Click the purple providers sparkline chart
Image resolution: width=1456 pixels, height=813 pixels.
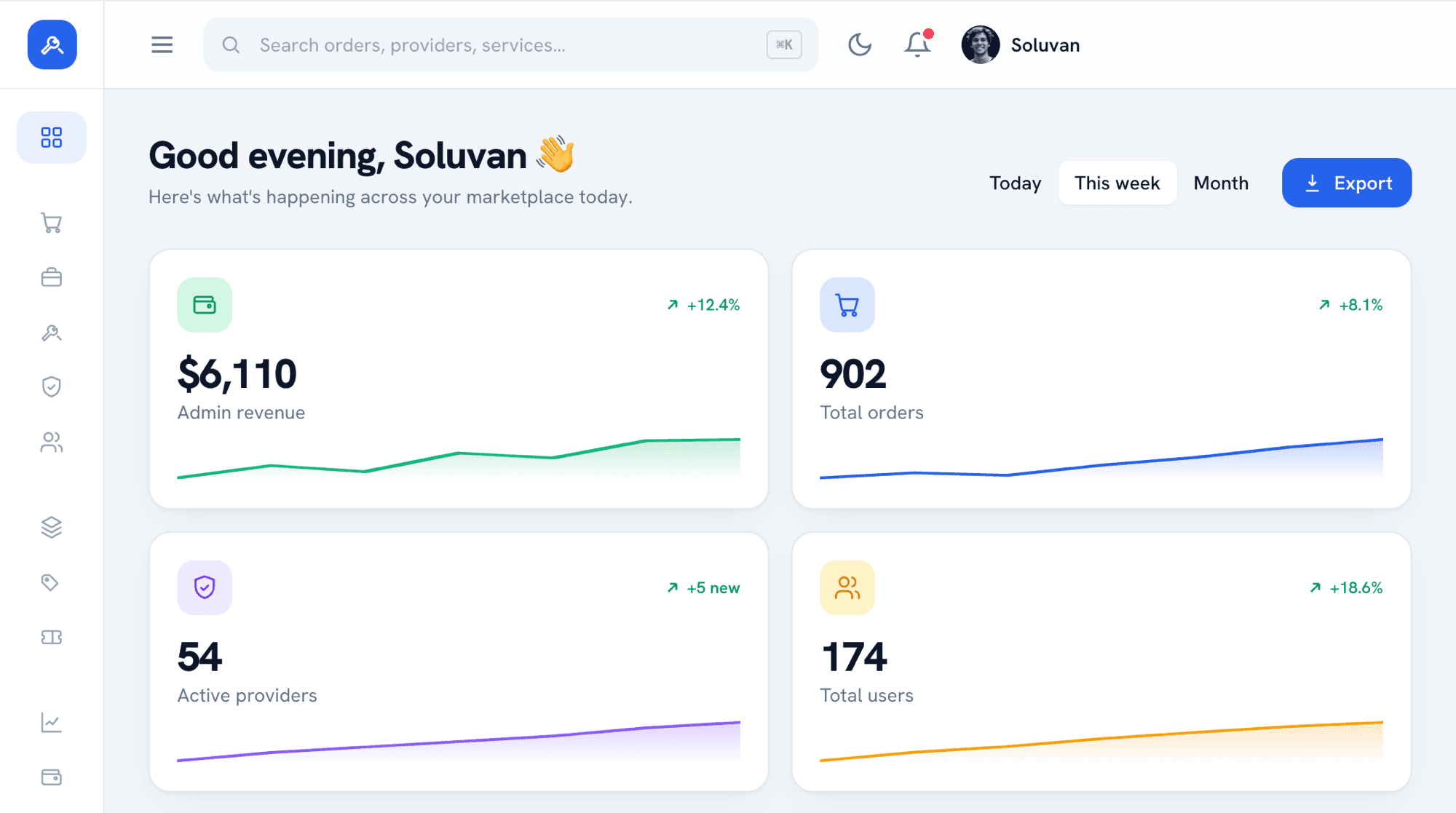[x=459, y=741]
